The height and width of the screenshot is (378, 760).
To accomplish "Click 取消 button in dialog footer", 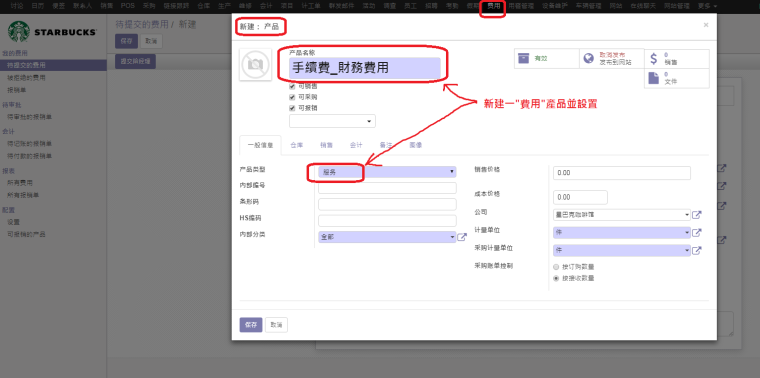I will pyautogui.click(x=276, y=325).
